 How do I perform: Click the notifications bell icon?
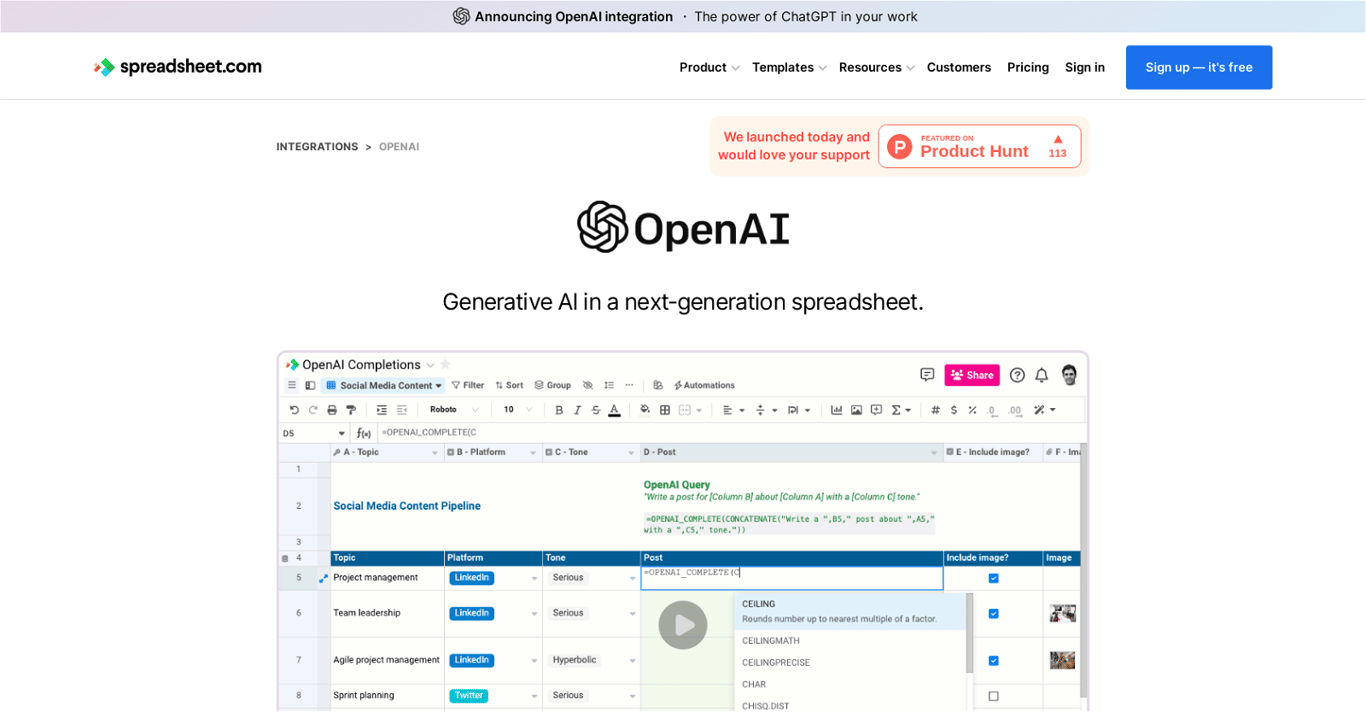pyautogui.click(x=1041, y=375)
